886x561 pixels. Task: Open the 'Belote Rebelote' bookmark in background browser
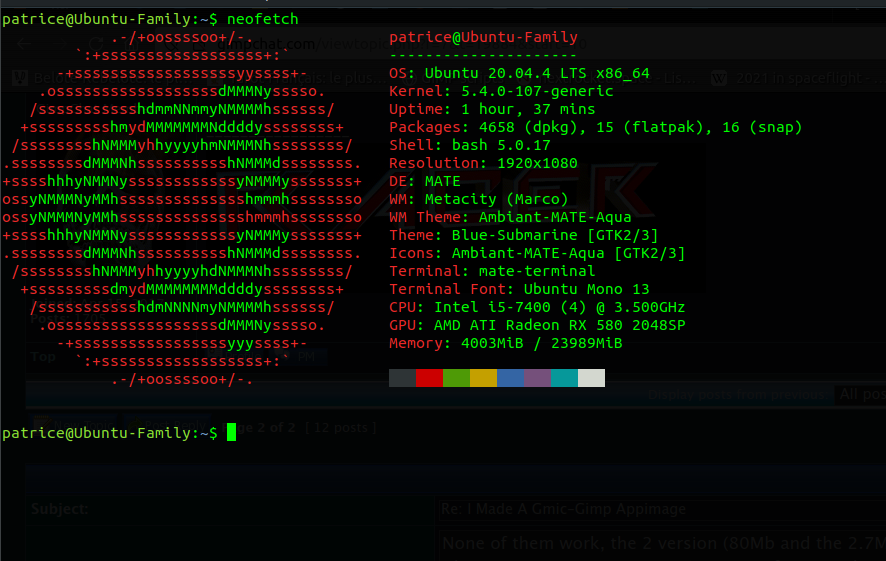[104, 78]
